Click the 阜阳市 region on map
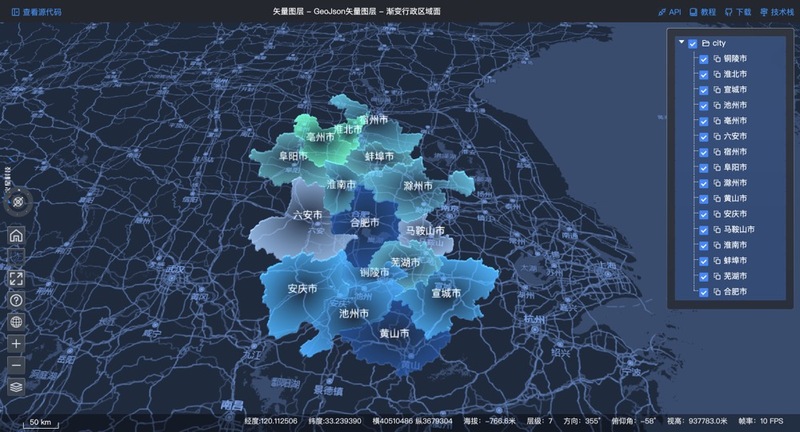 293,156
